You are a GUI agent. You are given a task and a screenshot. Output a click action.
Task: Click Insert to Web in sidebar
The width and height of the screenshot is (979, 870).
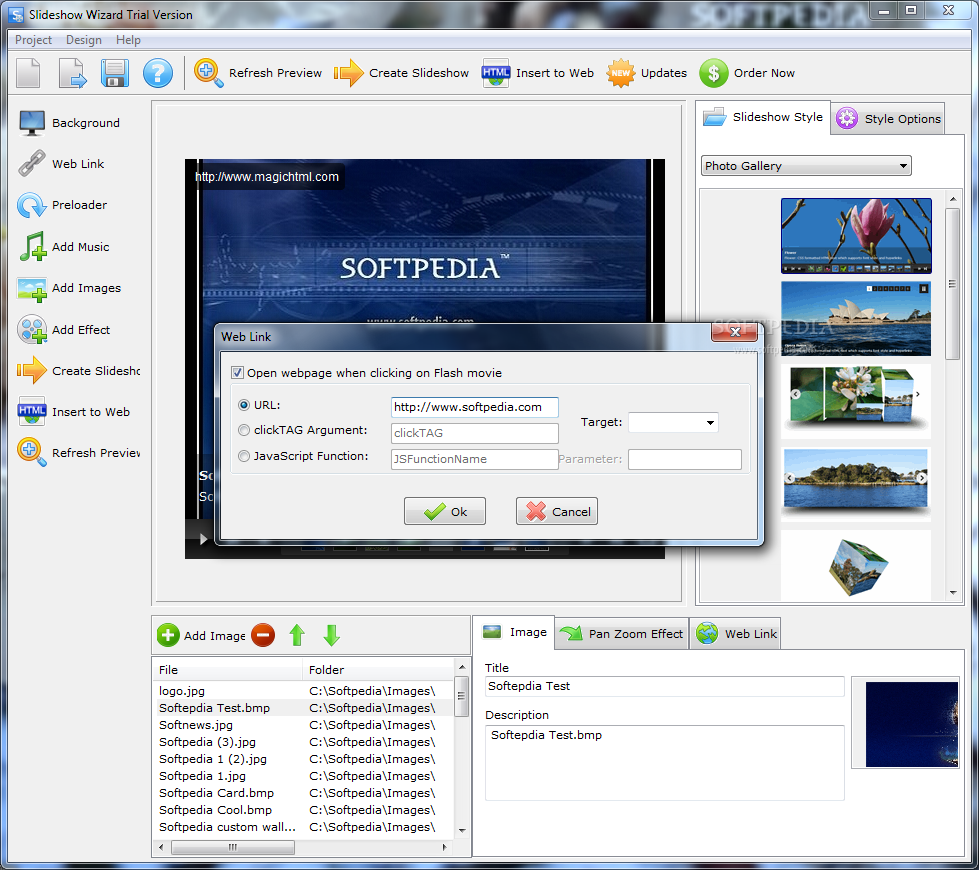pos(74,412)
